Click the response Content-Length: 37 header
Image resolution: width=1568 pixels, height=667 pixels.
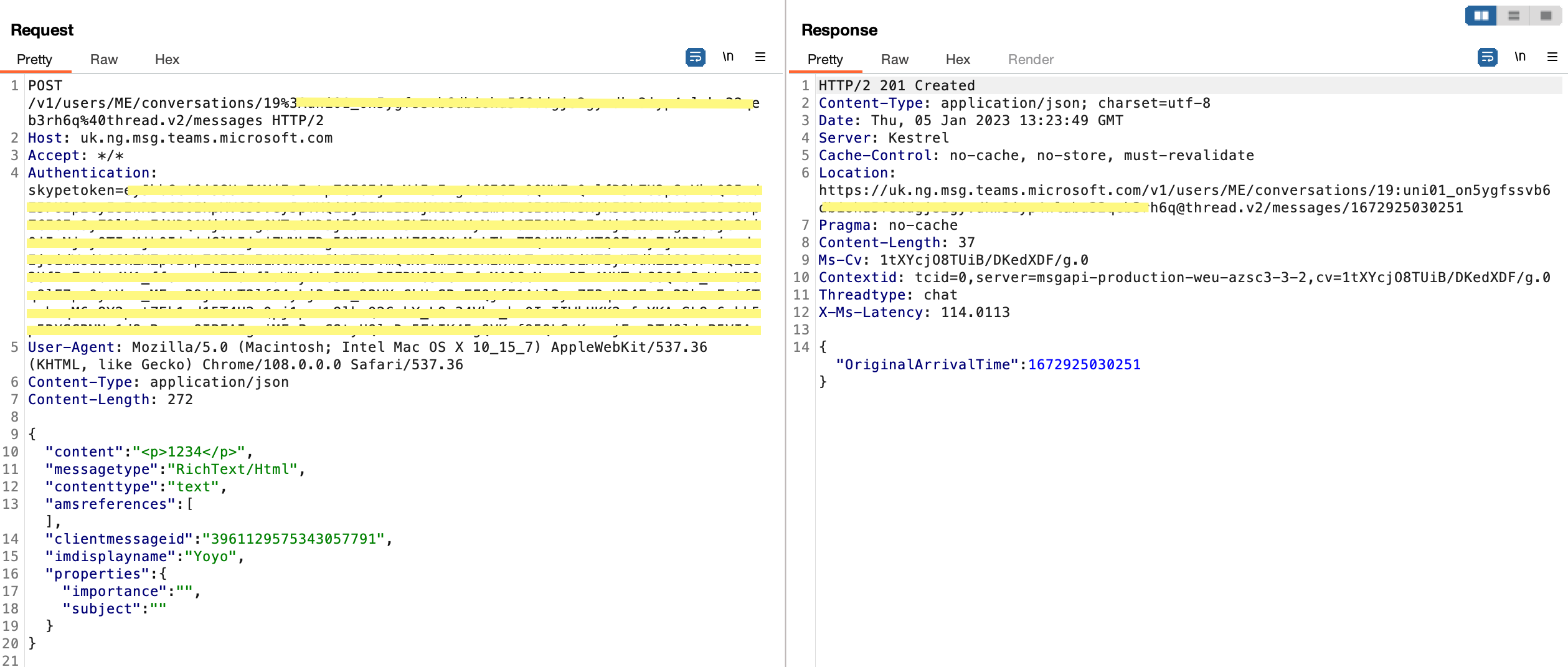[897, 243]
